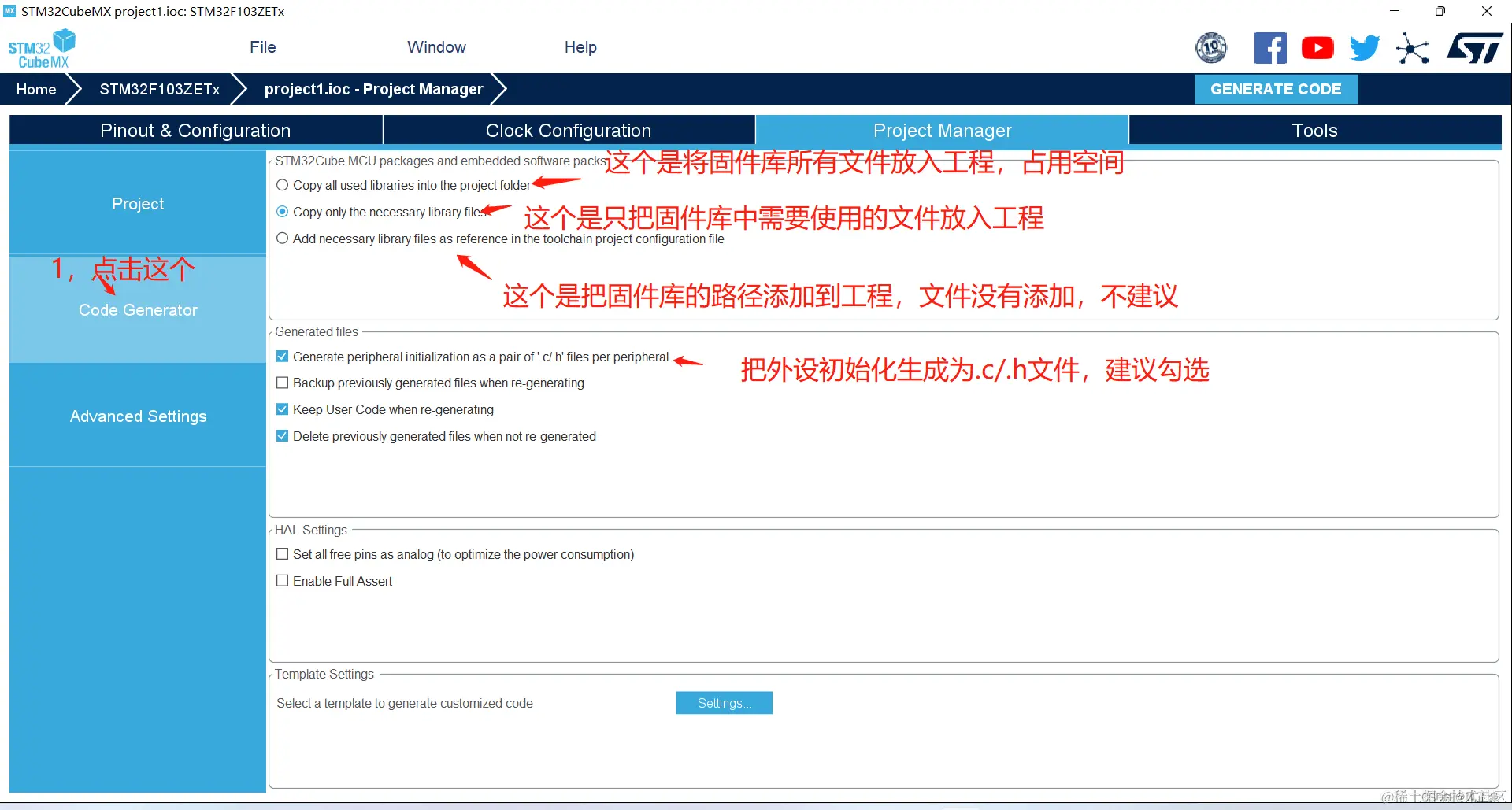Click the 'Generated files' group label
This screenshot has height=810, width=1512.
pos(317,331)
